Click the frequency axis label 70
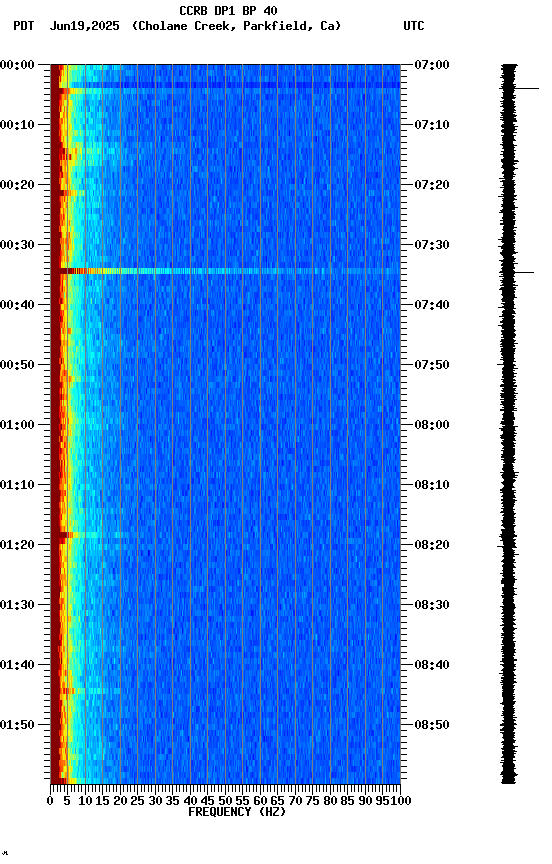Viewport: 552px width, 864px height. pos(295,801)
